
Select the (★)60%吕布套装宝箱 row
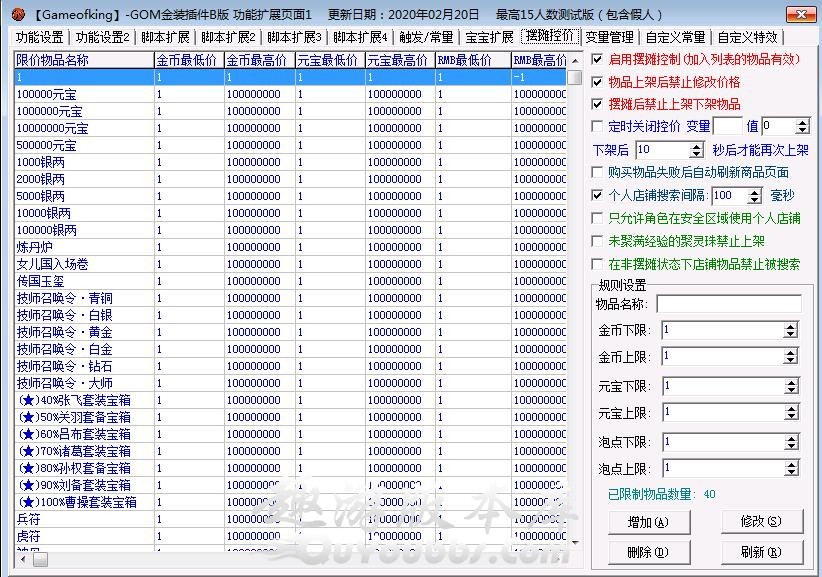coord(290,434)
